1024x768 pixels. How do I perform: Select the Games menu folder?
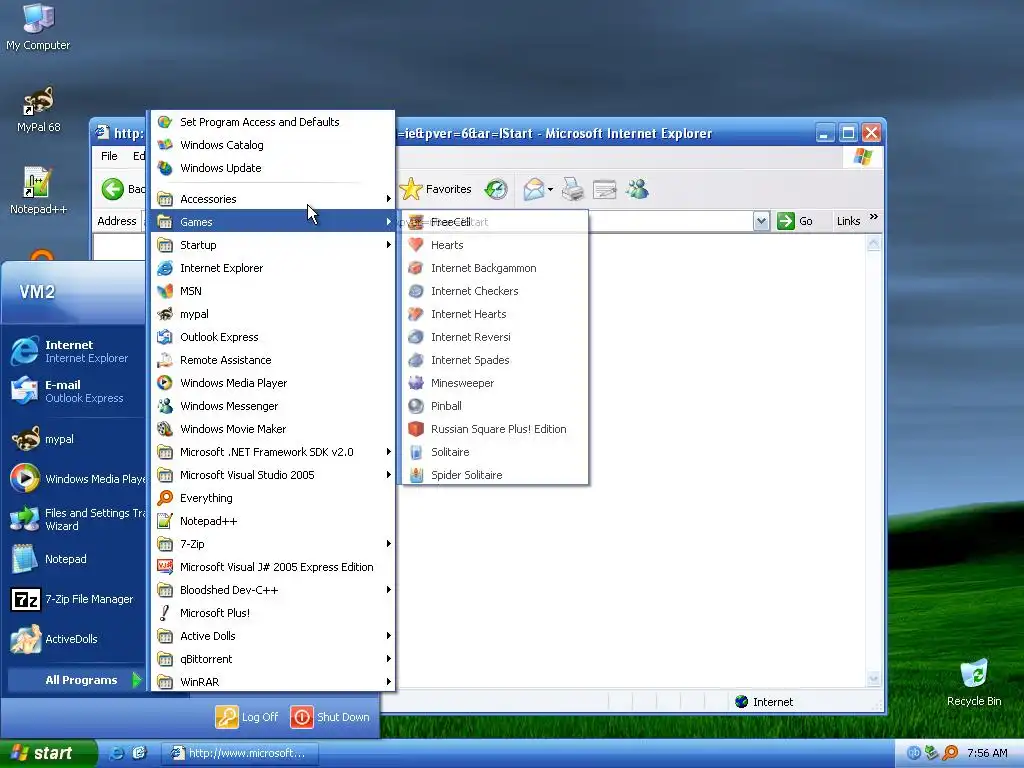(x=273, y=222)
